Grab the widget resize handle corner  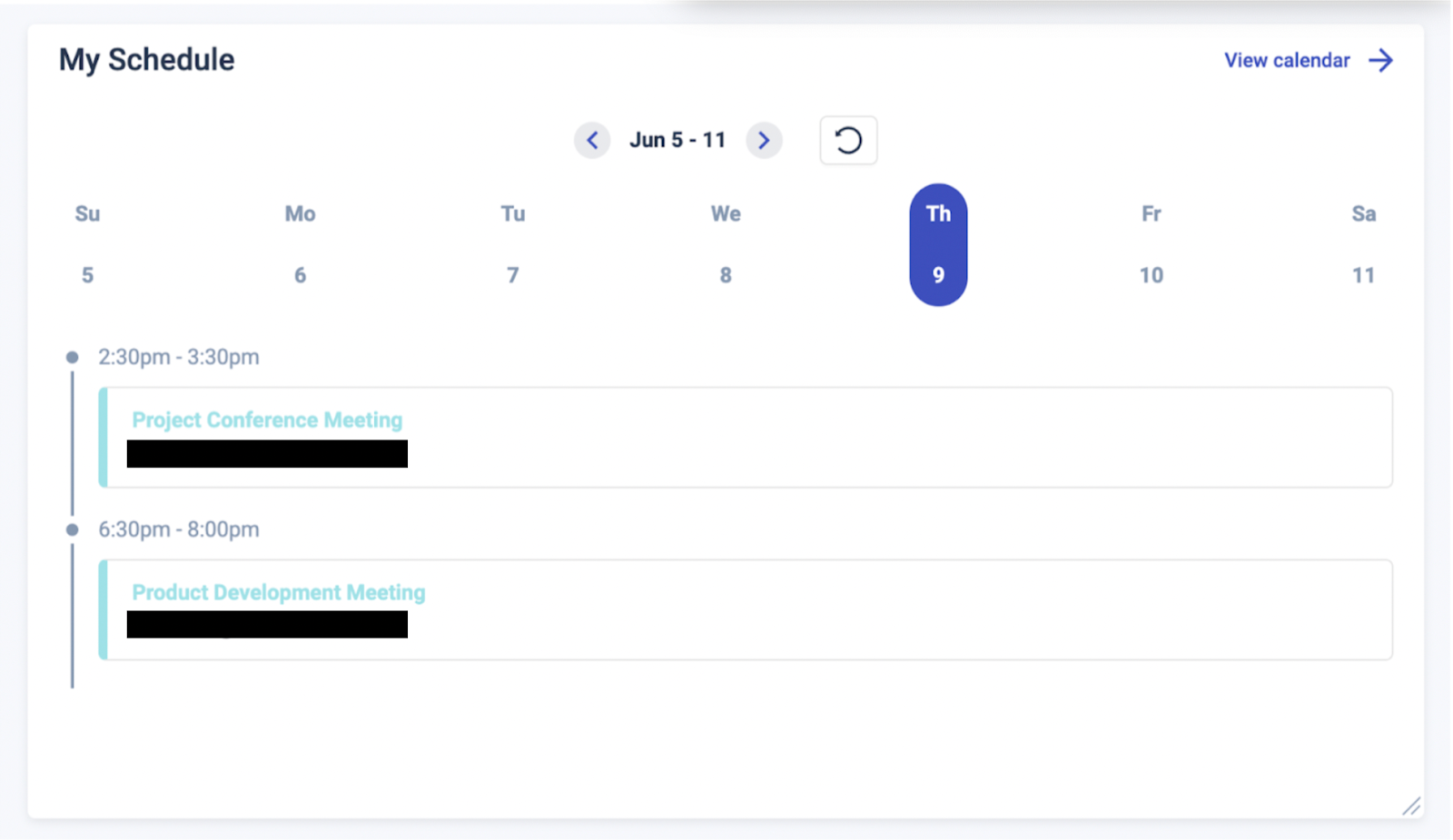1411,805
